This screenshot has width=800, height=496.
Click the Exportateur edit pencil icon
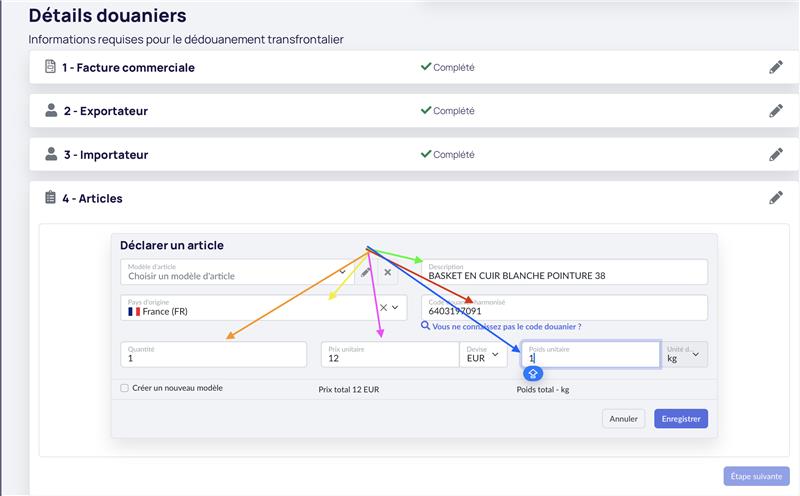[776, 111]
